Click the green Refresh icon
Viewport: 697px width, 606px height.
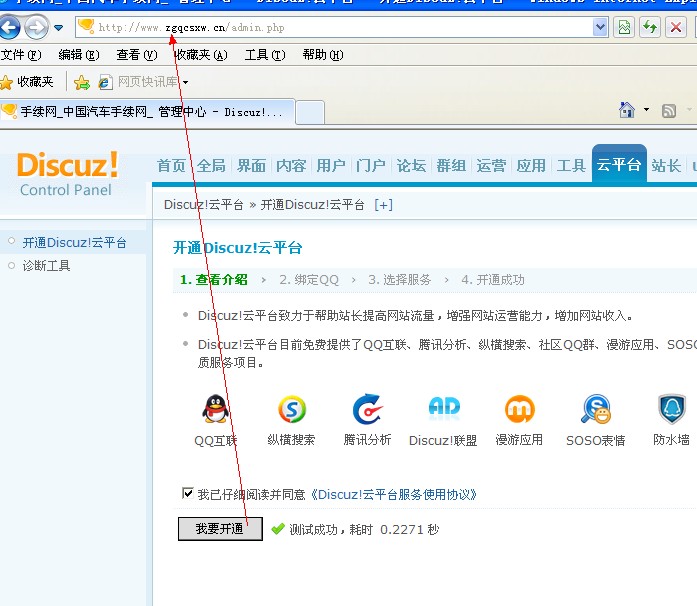coord(650,28)
